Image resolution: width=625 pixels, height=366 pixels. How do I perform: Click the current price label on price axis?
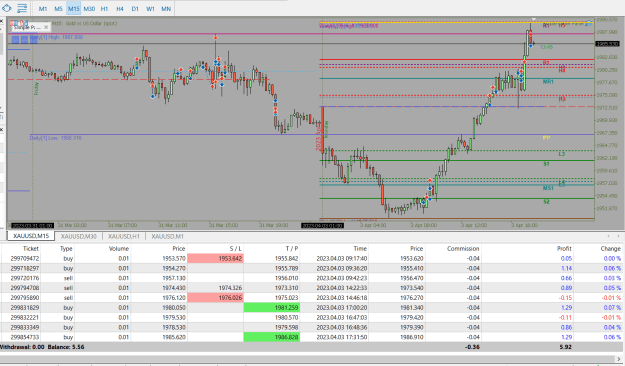pyautogui.click(x=607, y=44)
